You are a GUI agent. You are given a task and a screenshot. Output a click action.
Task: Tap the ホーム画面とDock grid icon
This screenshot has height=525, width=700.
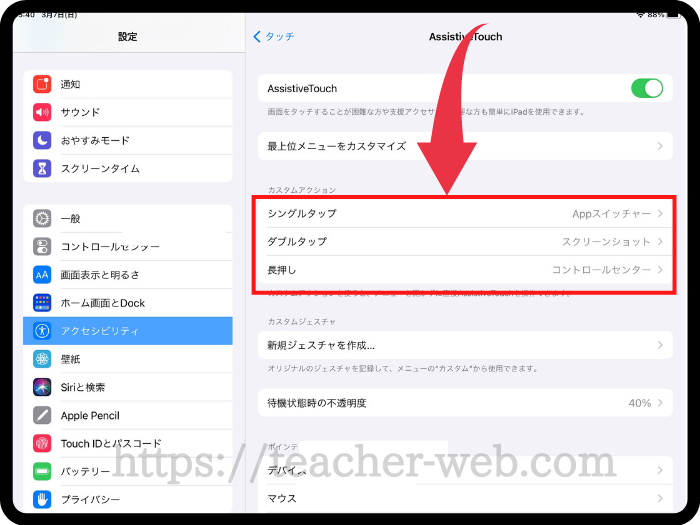coord(42,303)
